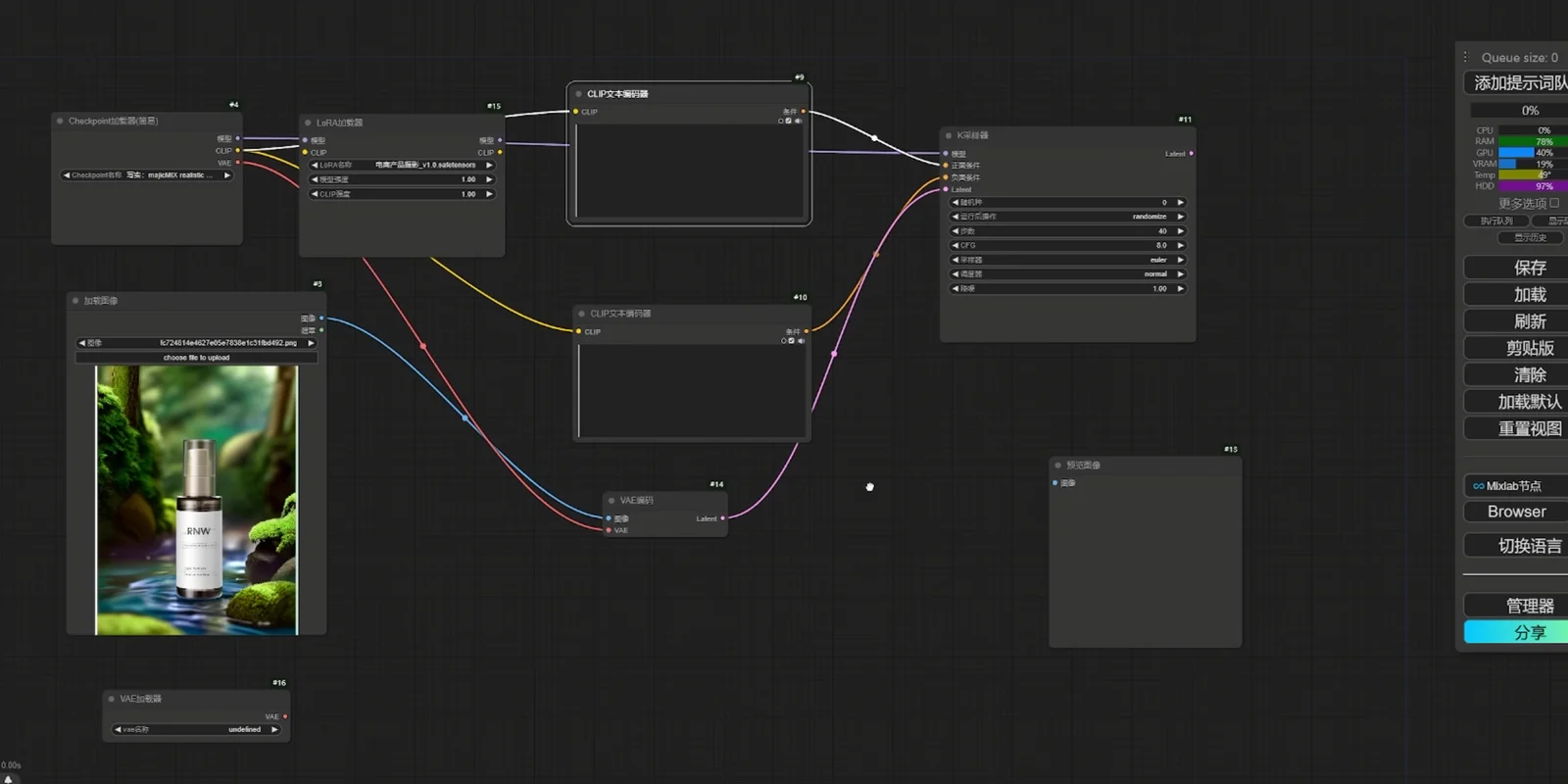Click the Latent output socket on VAE编码
The width and height of the screenshot is (1568, 784).
[x=723, y=518]
